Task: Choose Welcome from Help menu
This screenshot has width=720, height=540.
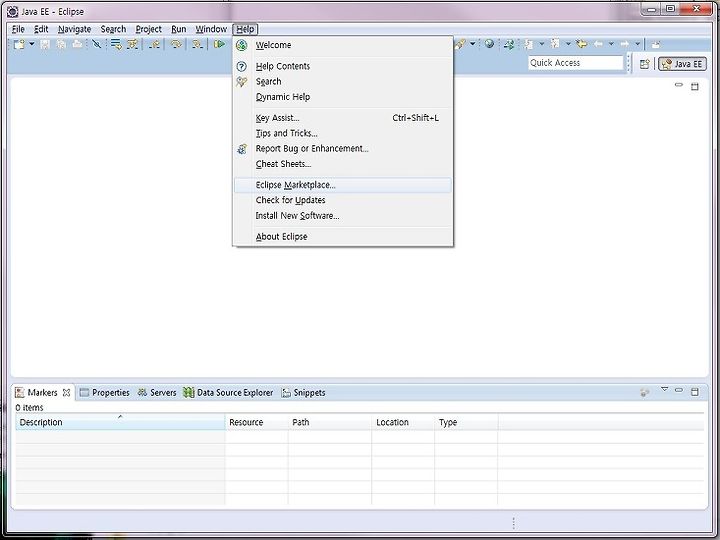Action: 343,45
